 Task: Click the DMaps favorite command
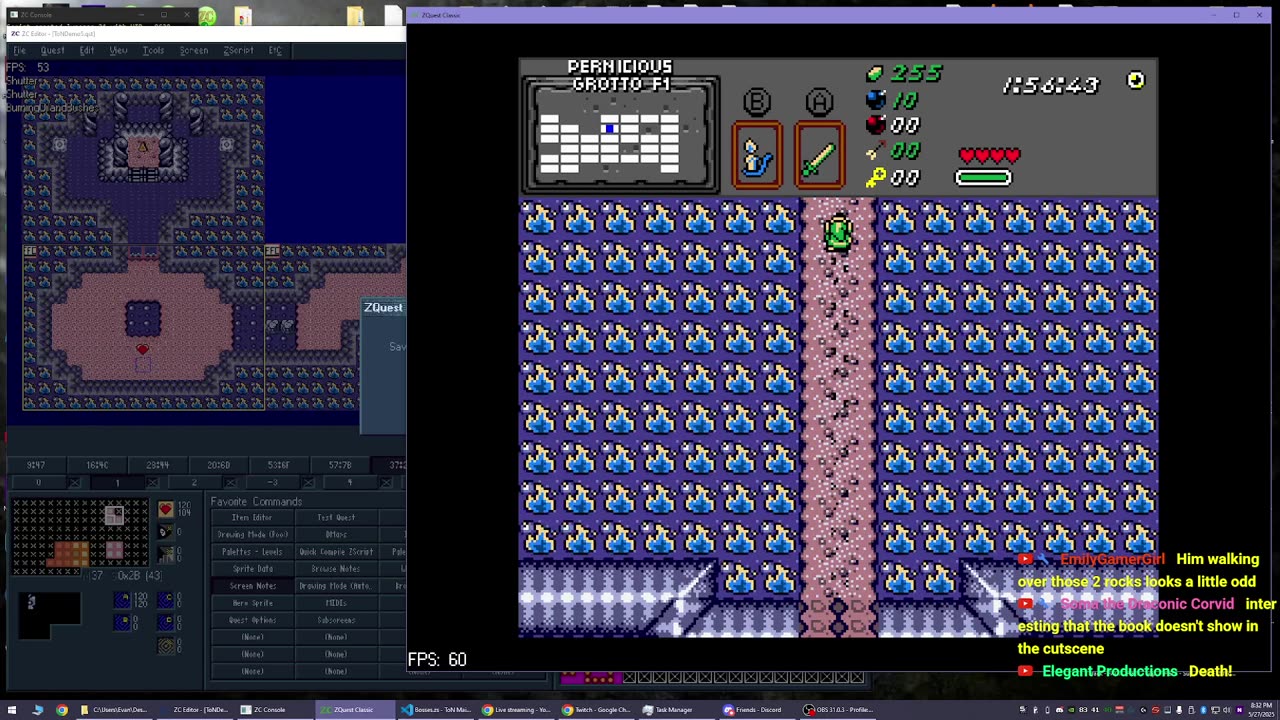(x=336, y=534)
